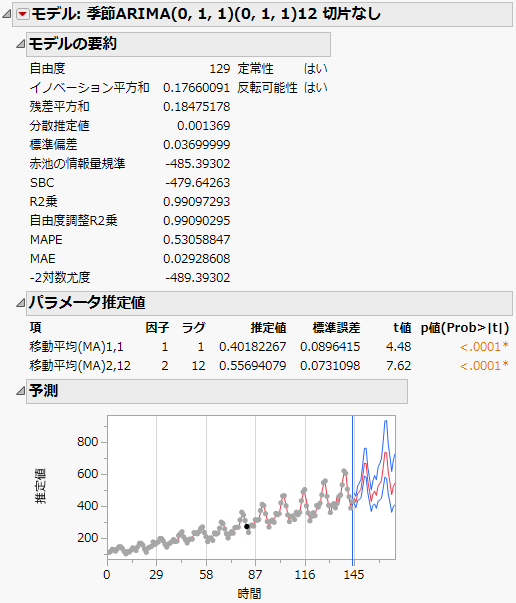Click the 項 column header
This screenshot has height=603, width=516.
click(x=35, y=328)
